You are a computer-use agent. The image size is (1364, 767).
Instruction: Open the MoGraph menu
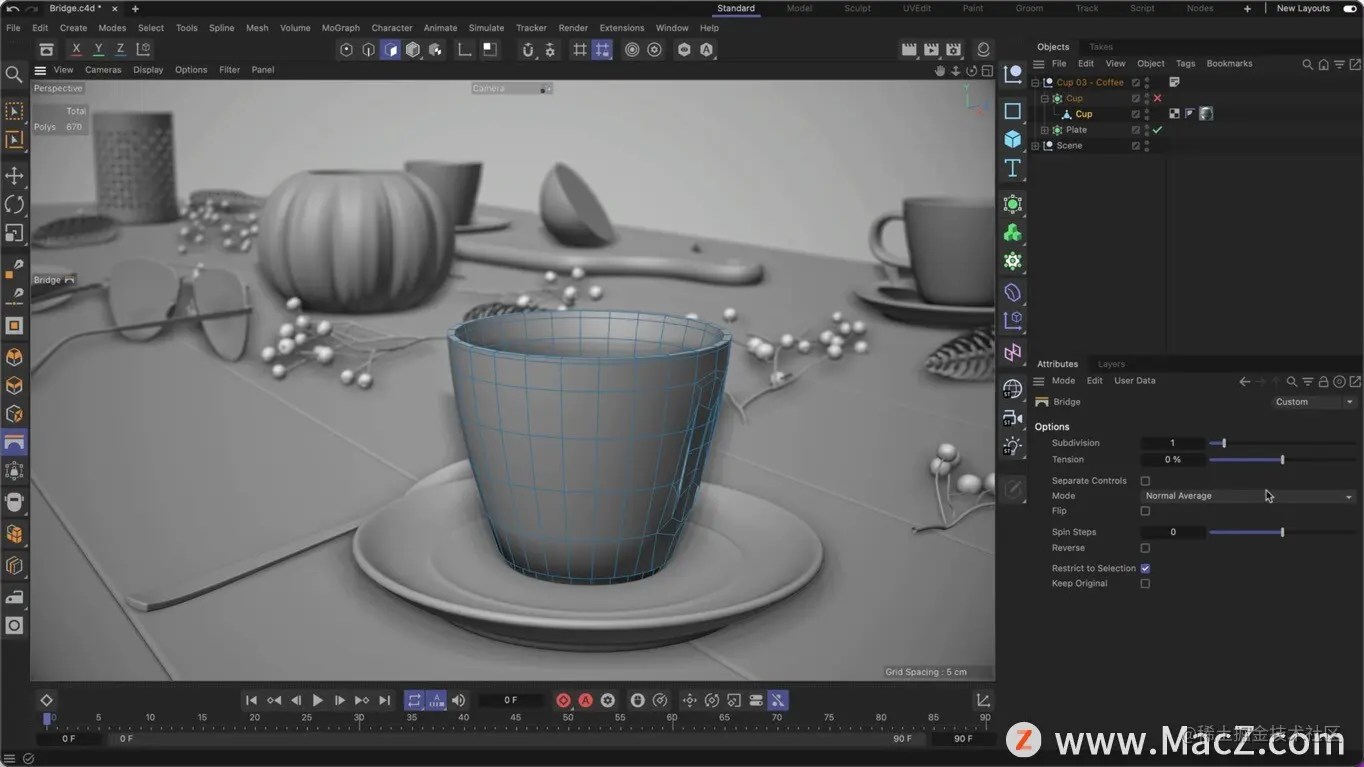pos(340,28)
